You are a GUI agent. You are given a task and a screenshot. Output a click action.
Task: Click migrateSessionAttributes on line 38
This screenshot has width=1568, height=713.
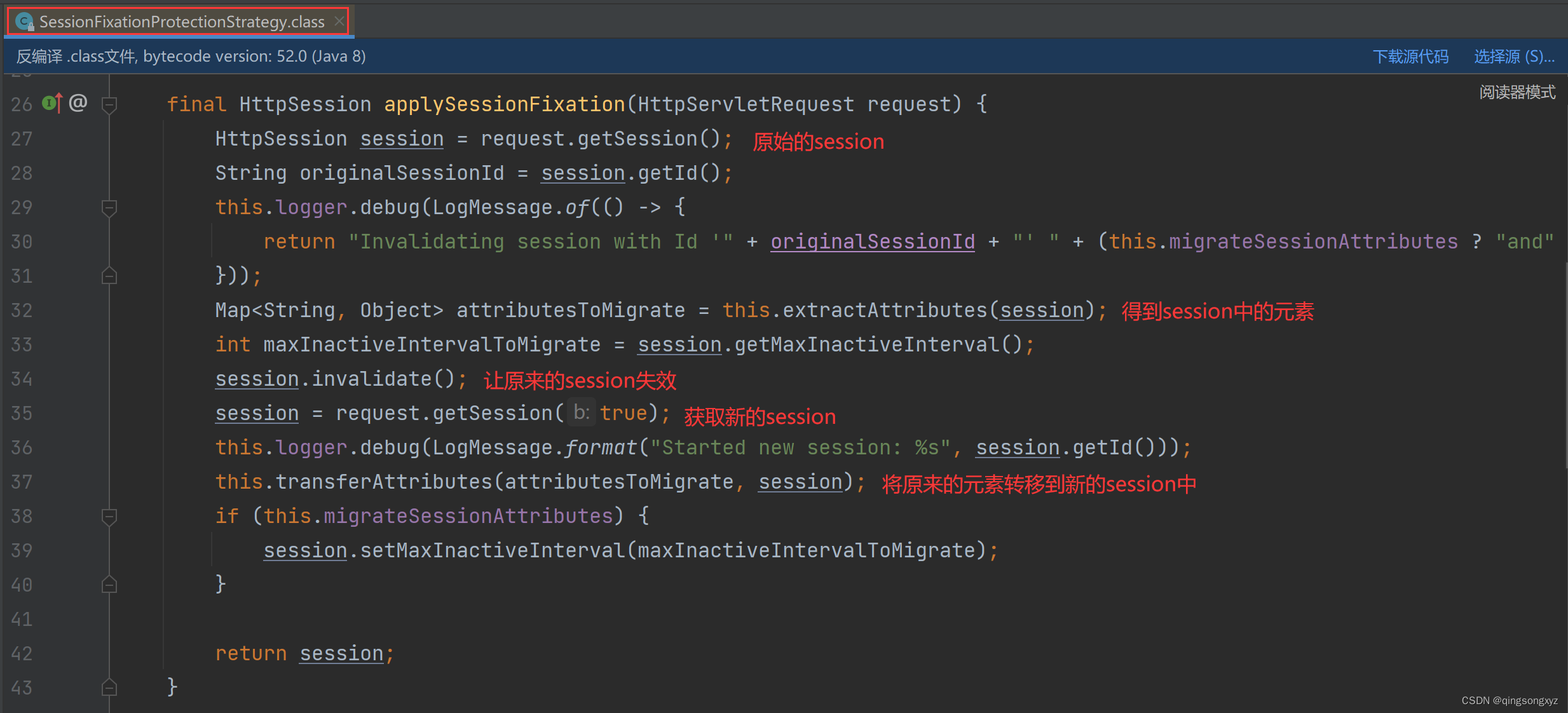(468, 516)
